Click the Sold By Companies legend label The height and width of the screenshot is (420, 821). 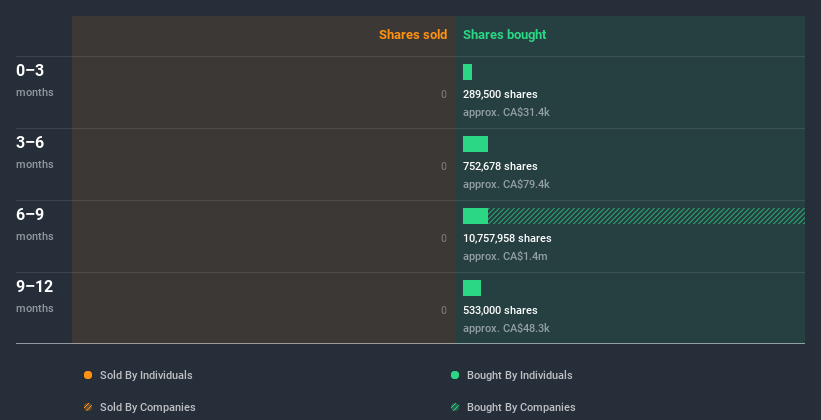pos(147,407)
